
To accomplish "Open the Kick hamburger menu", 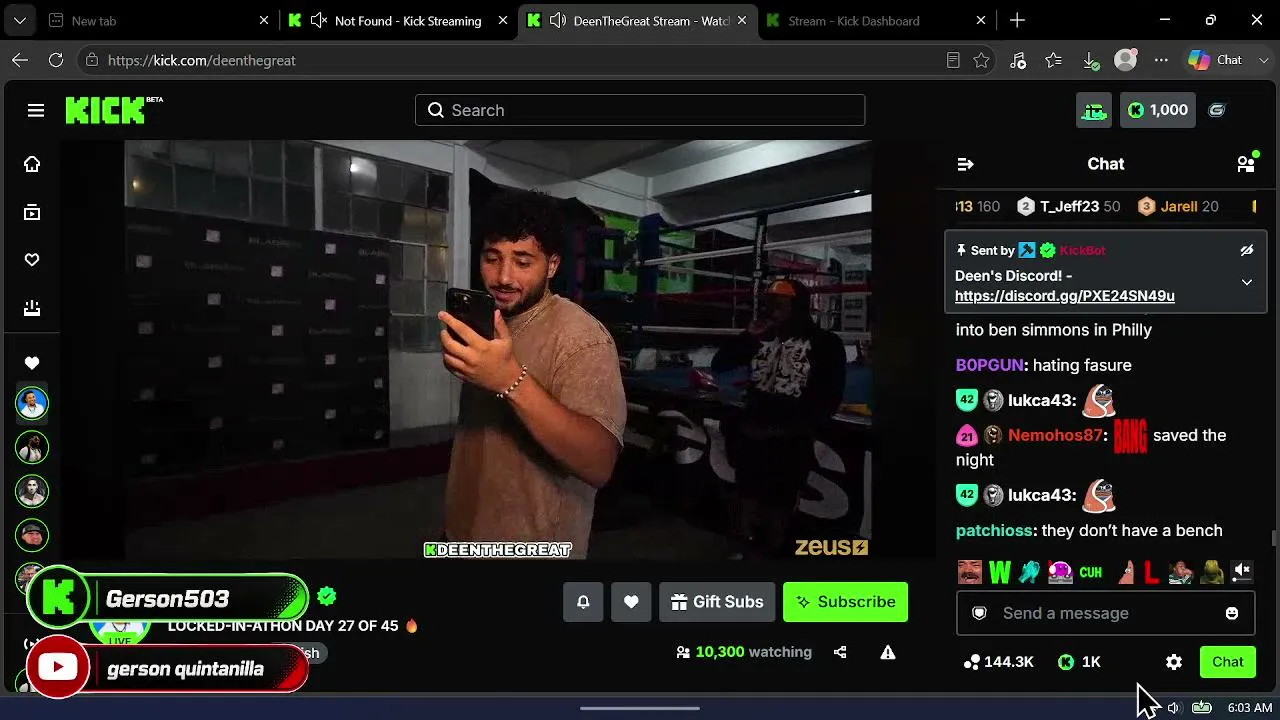I will (36, 110).
